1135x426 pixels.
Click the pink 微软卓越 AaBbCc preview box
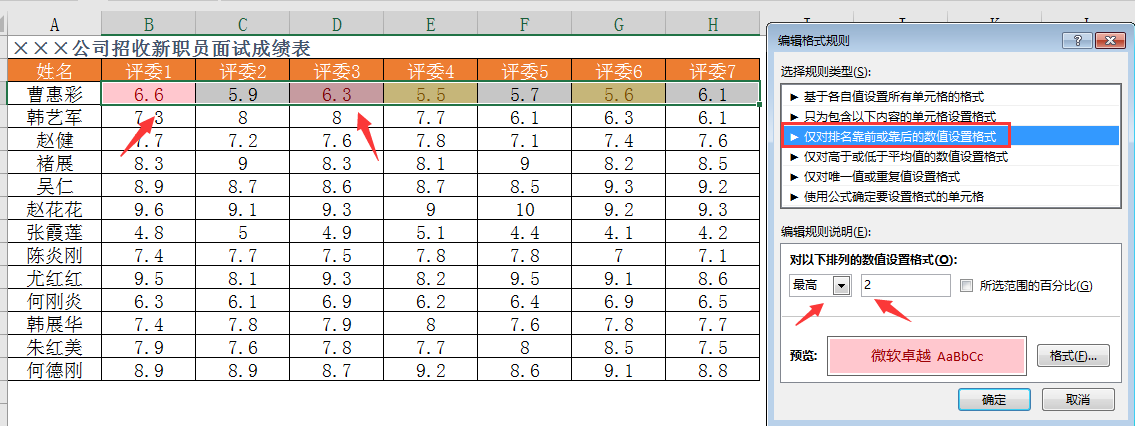click(927, 356)
